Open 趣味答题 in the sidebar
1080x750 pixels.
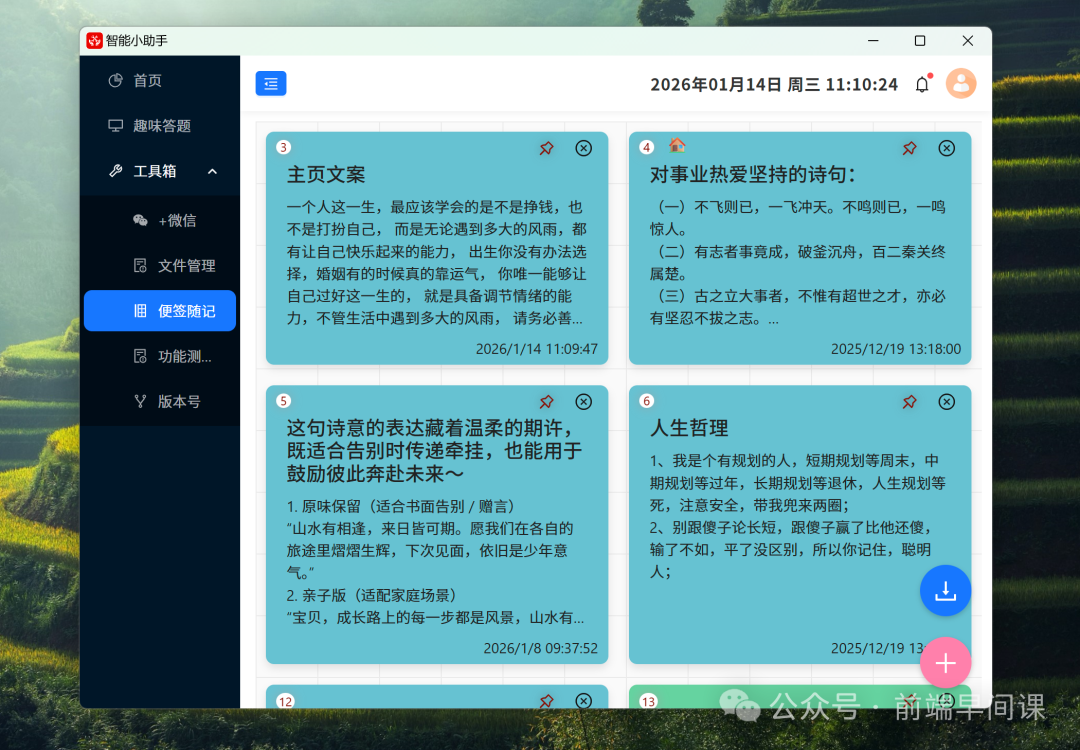160,125
